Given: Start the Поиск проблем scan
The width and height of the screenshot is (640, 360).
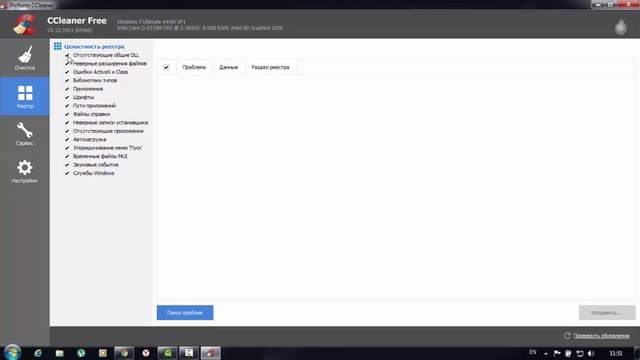Looking at the screenshot, I should [x=185, y=313].
